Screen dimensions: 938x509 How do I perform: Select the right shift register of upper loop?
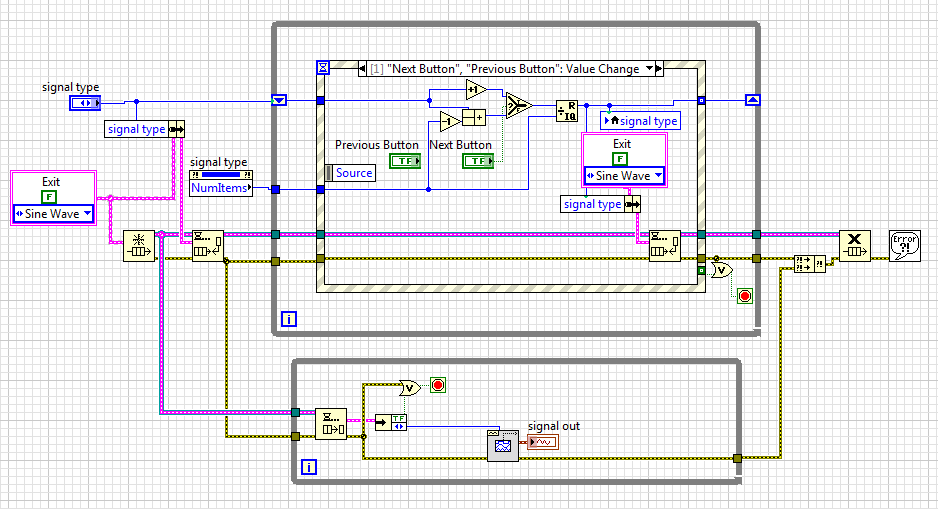tap(753, 100)
